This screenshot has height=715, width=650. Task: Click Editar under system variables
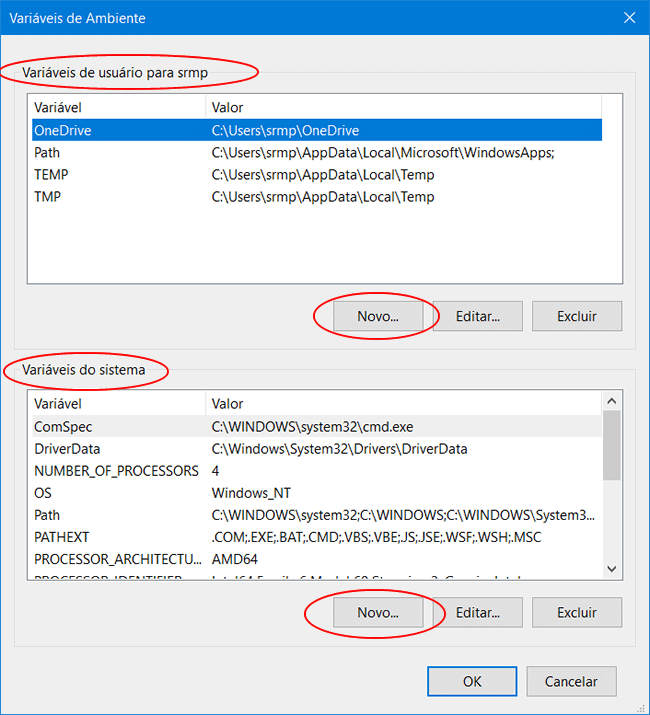pyautogui.click(x=477, y=612)
